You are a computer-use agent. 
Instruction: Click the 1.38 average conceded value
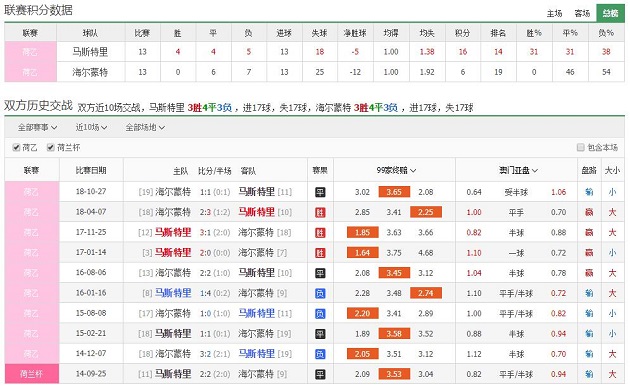coord(427,52)
